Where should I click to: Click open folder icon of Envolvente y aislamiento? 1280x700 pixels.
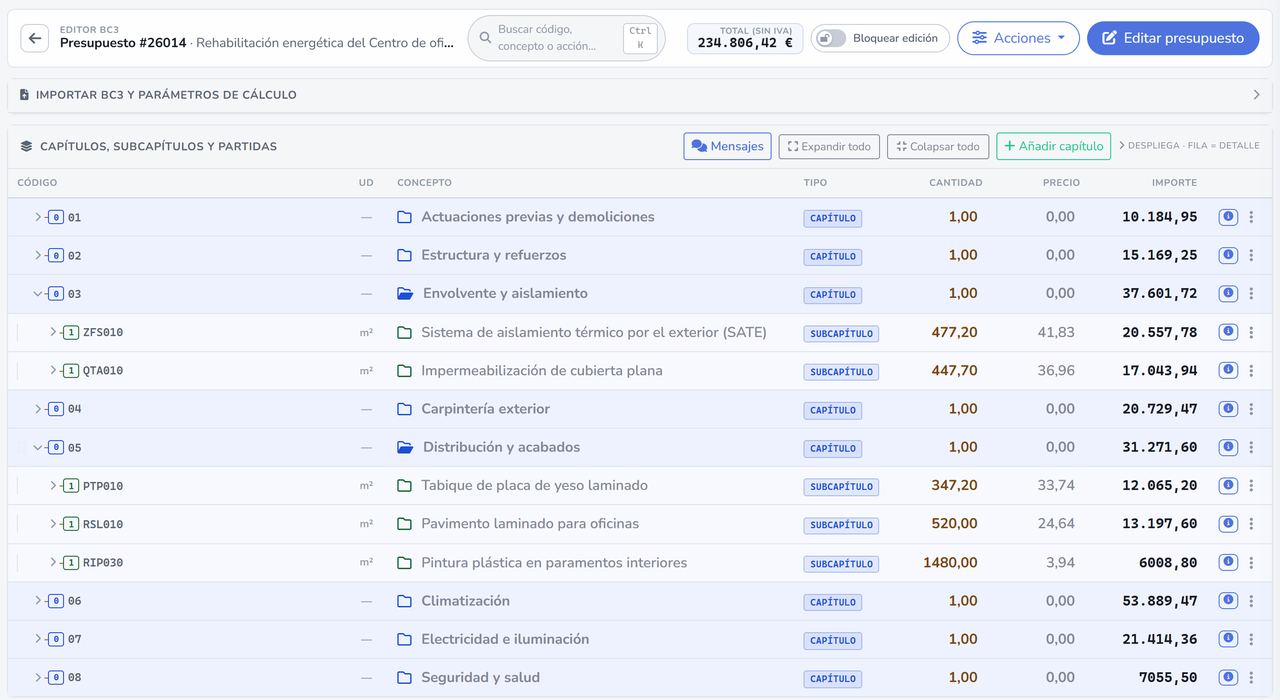405,294
